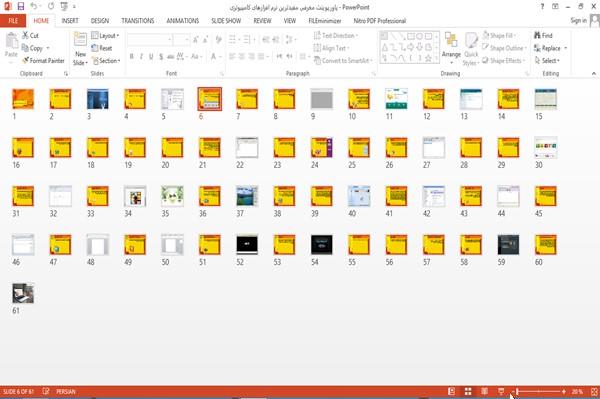Image resolution: width=600 pixels, height=399 pixels.
Task: Click the New Slide button
Action: tap(80, 49)
